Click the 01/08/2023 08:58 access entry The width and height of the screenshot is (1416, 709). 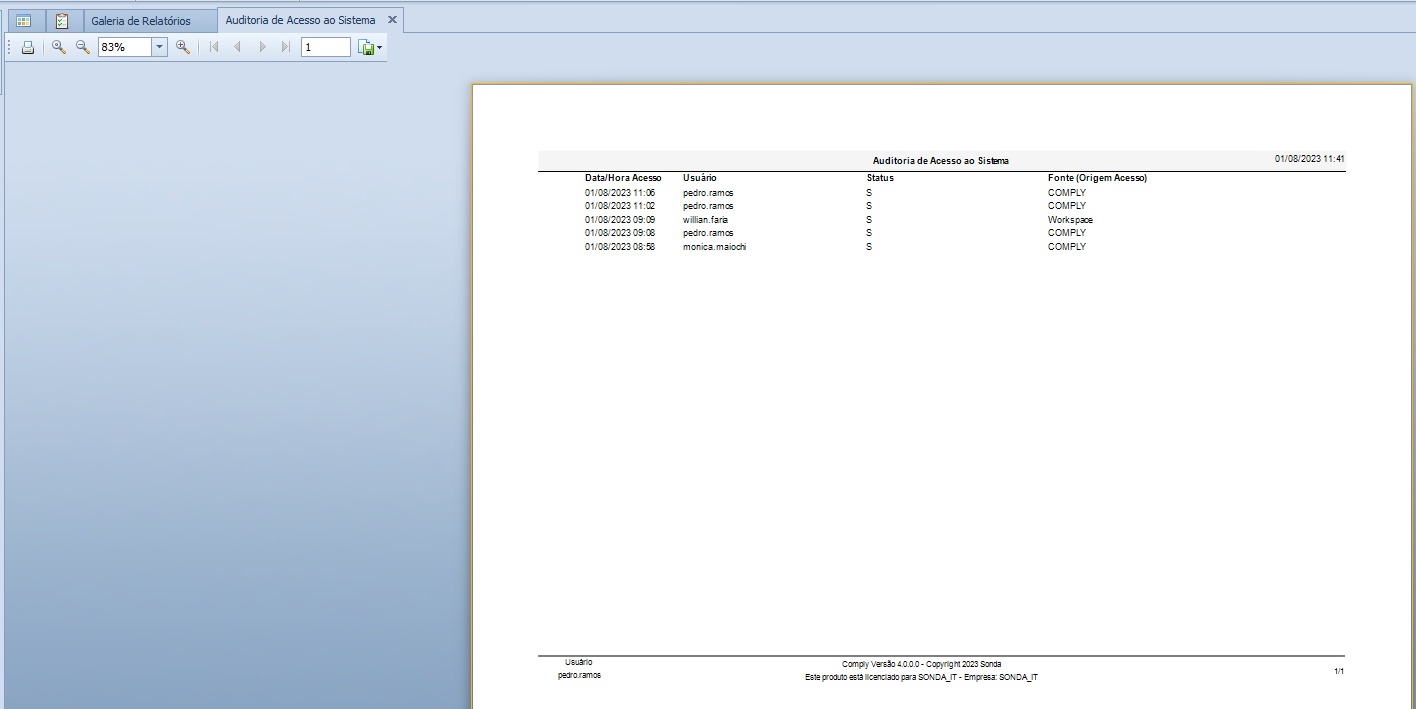click(x=620, y=247)
